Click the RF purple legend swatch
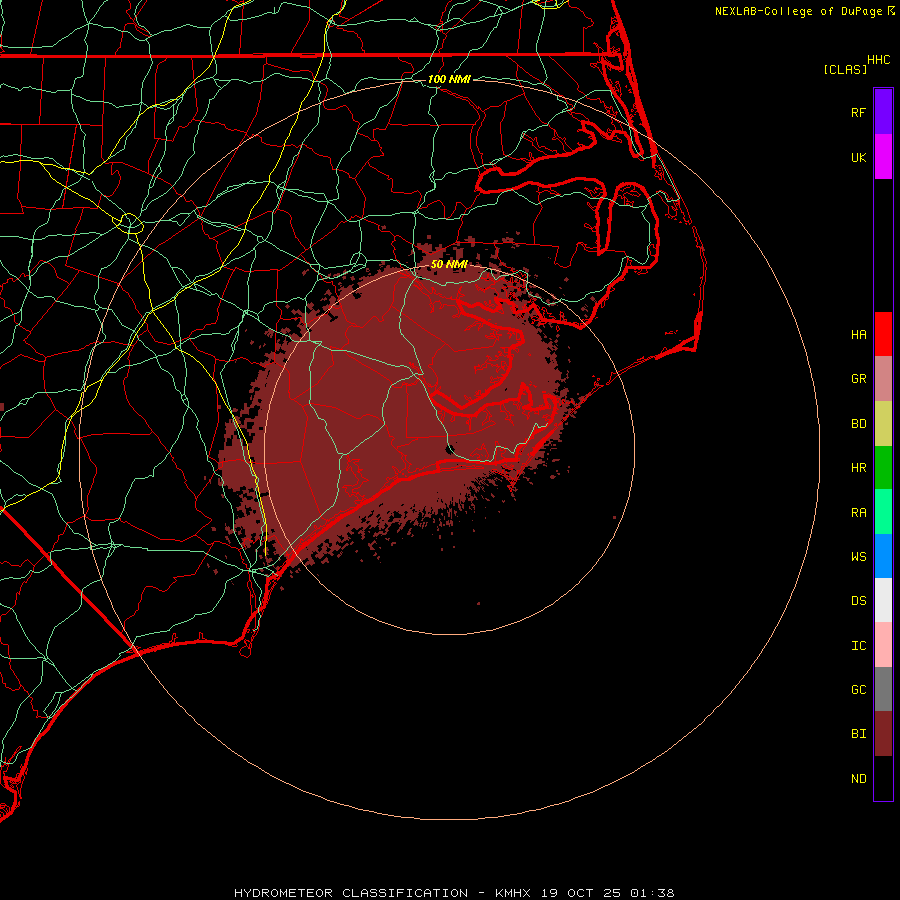 coord(883,112)
